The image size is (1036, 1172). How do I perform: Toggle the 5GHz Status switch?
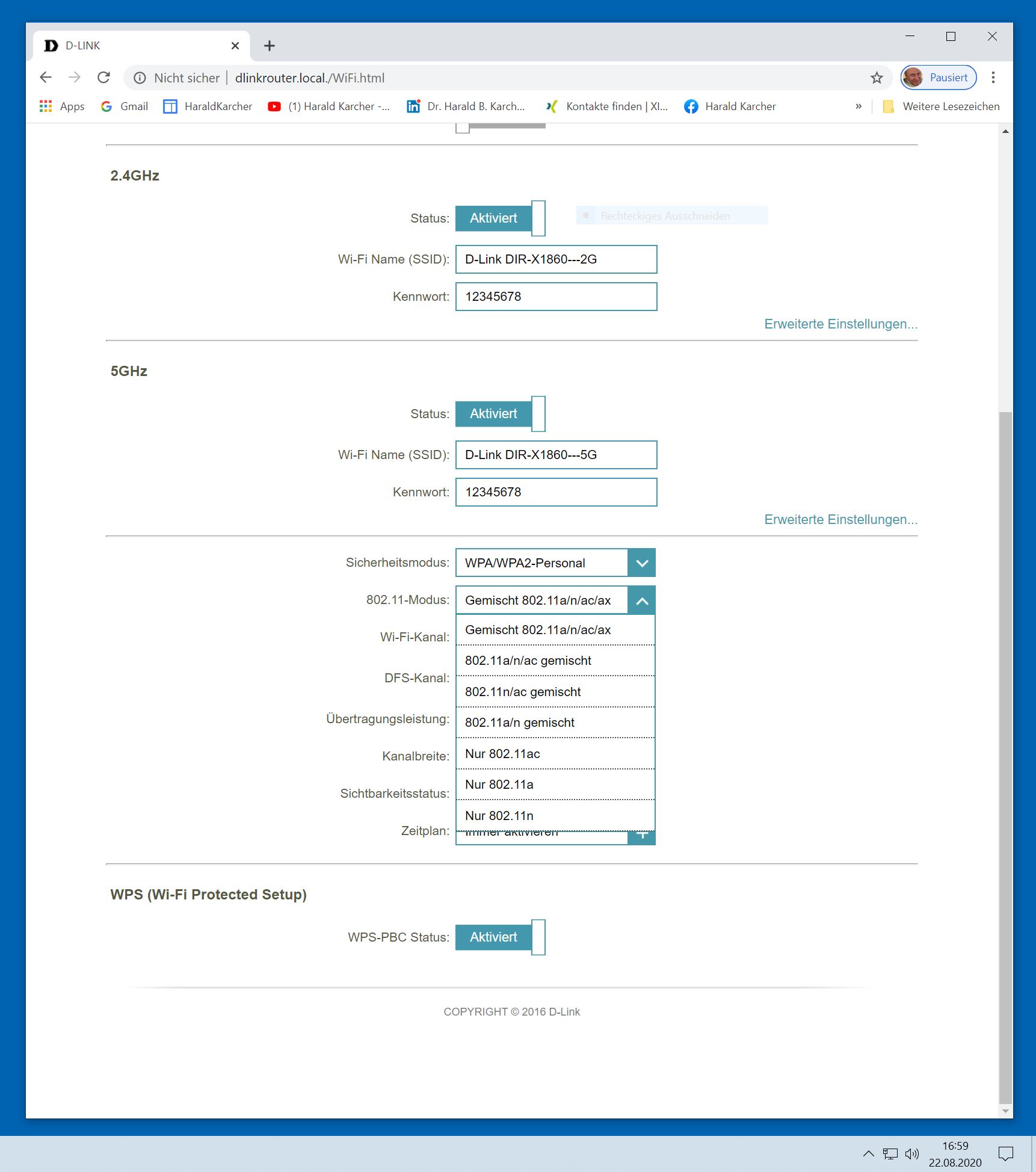click(x=500, y=414)
